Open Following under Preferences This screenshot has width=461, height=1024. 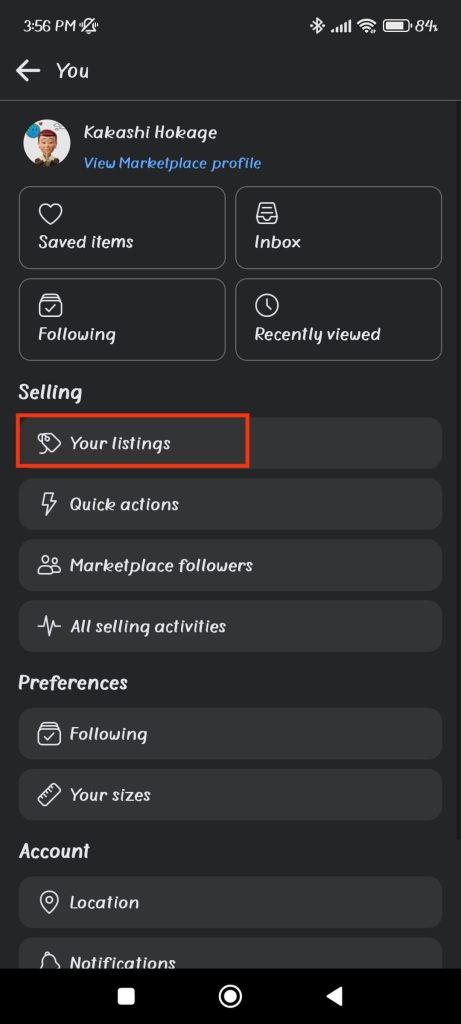pos(230,733)
